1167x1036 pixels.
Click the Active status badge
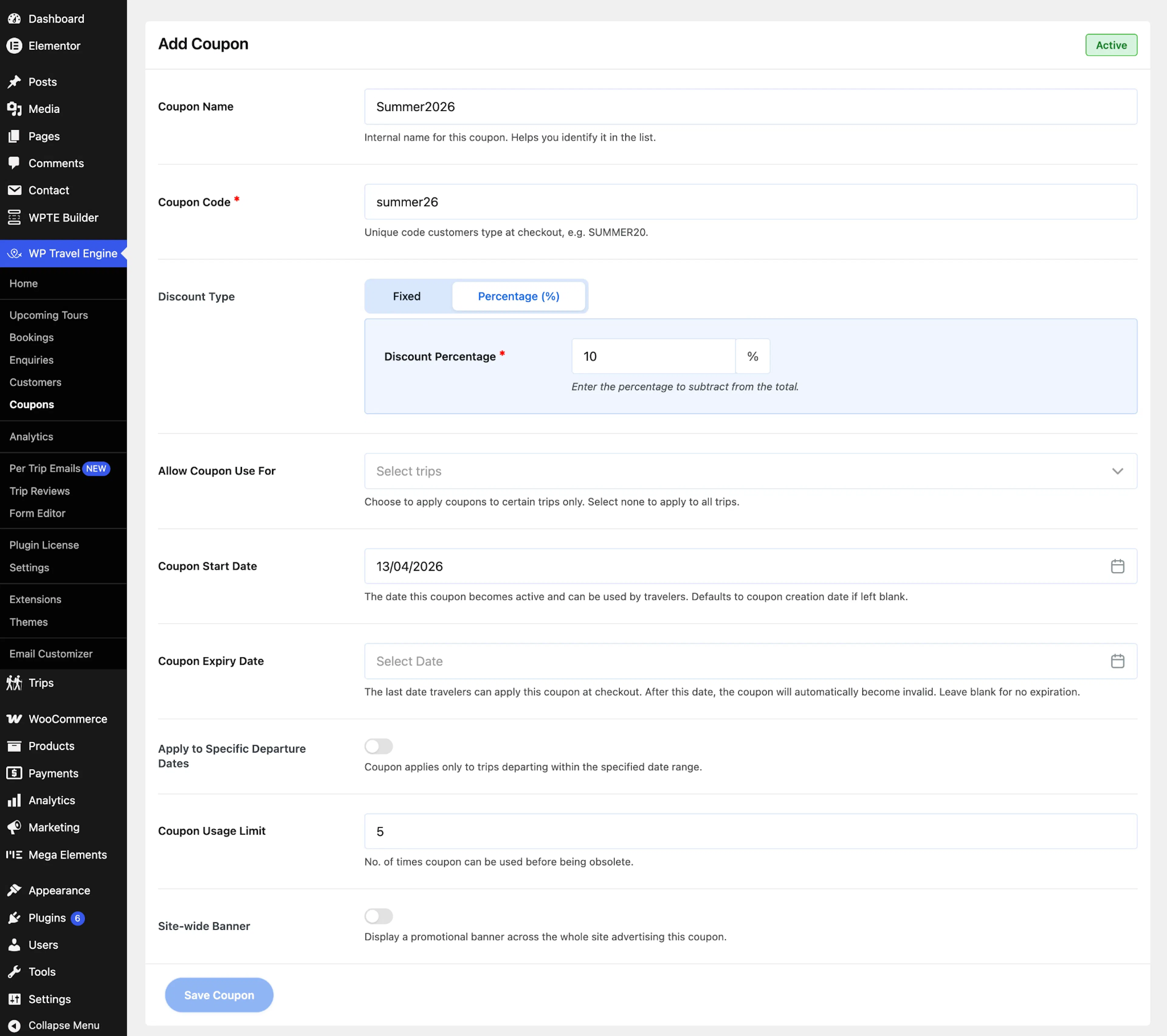(1110, 45)
